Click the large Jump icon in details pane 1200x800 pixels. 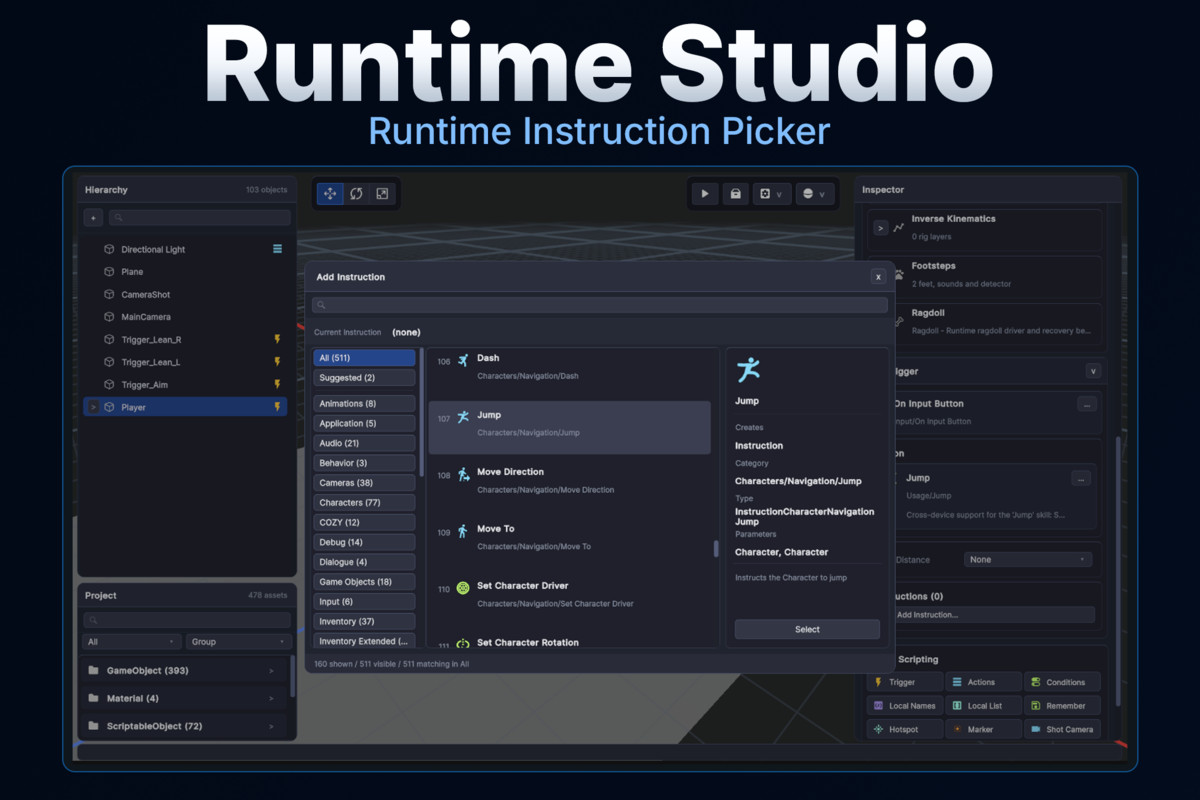click(748, 370)
